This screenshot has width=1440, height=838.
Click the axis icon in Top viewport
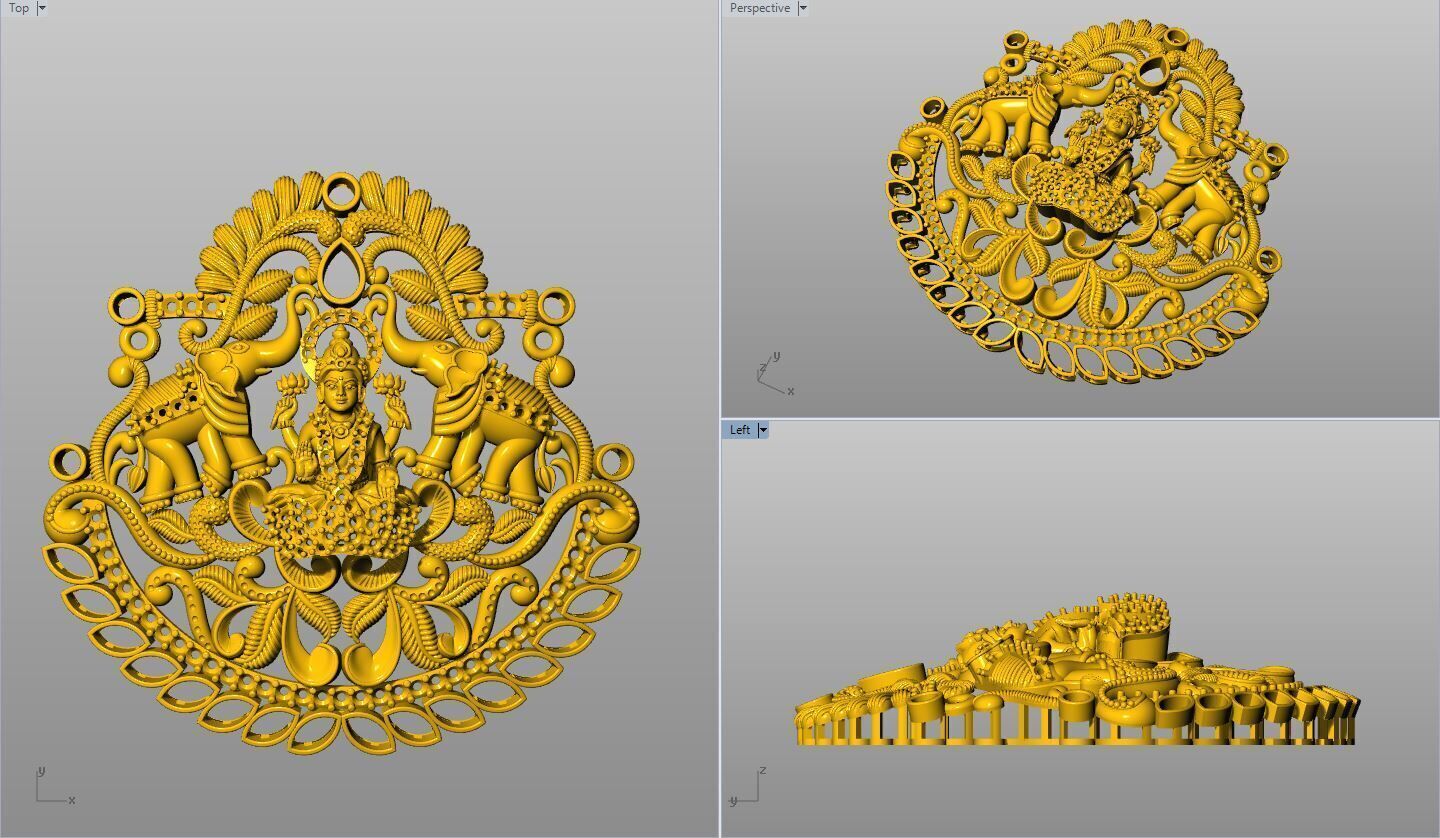click(55, 785)
